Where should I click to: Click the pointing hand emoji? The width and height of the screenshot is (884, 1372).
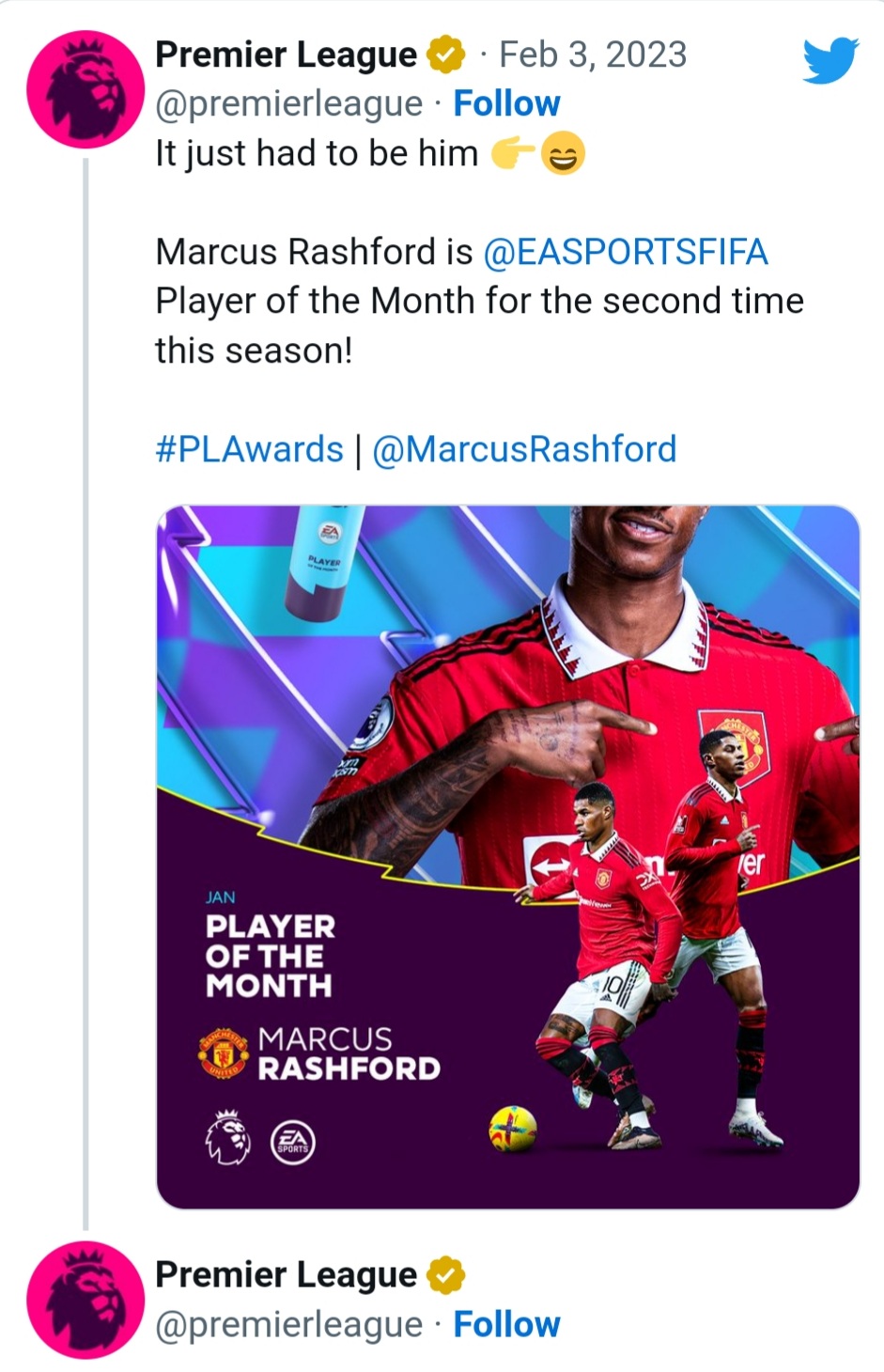pyautogui.click(x=513, y=153)
